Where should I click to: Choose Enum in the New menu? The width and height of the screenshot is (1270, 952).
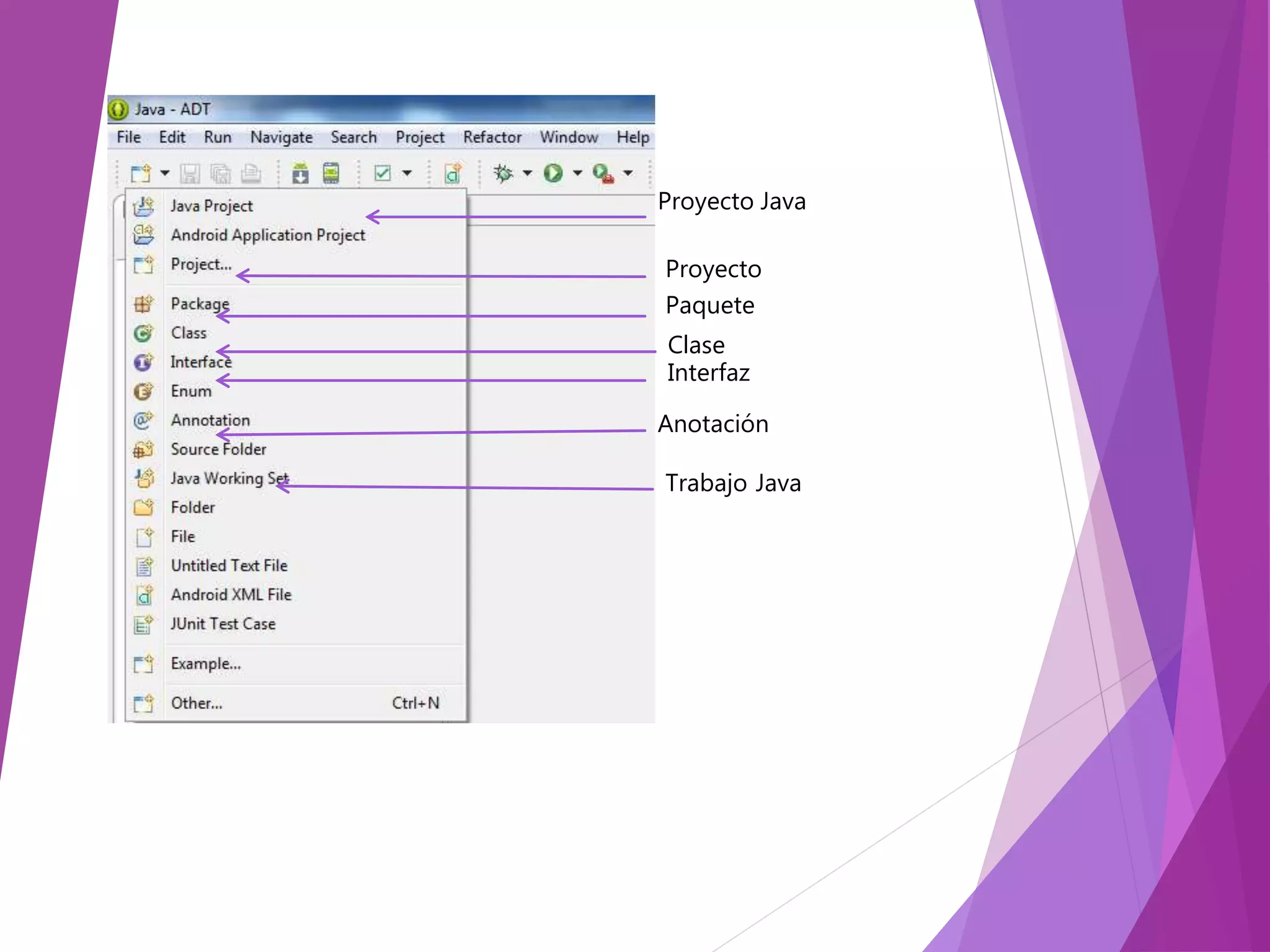(x=296, y=391)
